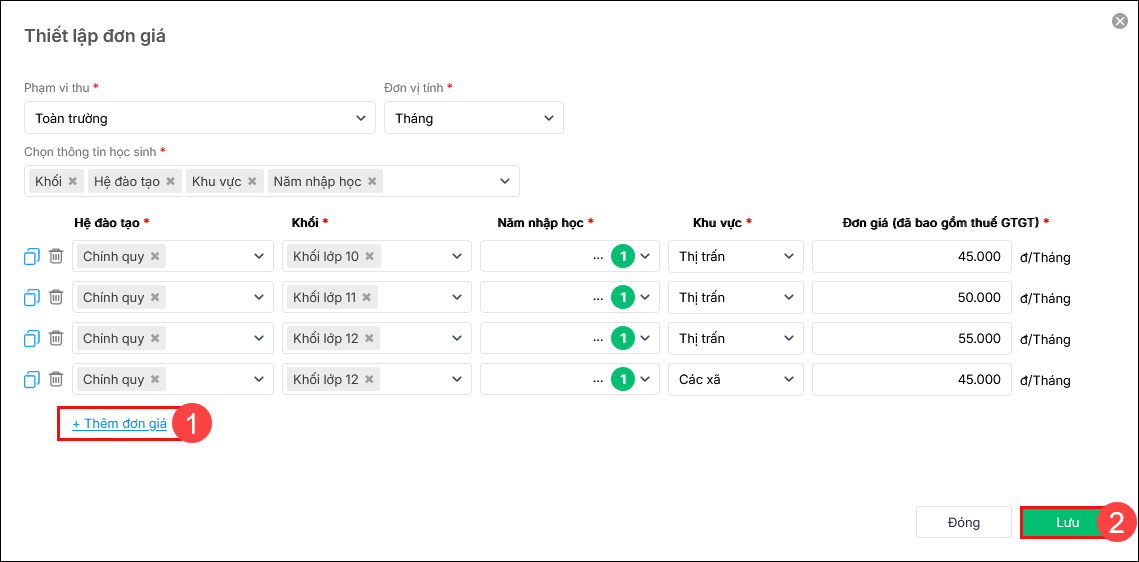Remove the Khối tag from student info
1139x562 pixels.
(x=73, y=182)
